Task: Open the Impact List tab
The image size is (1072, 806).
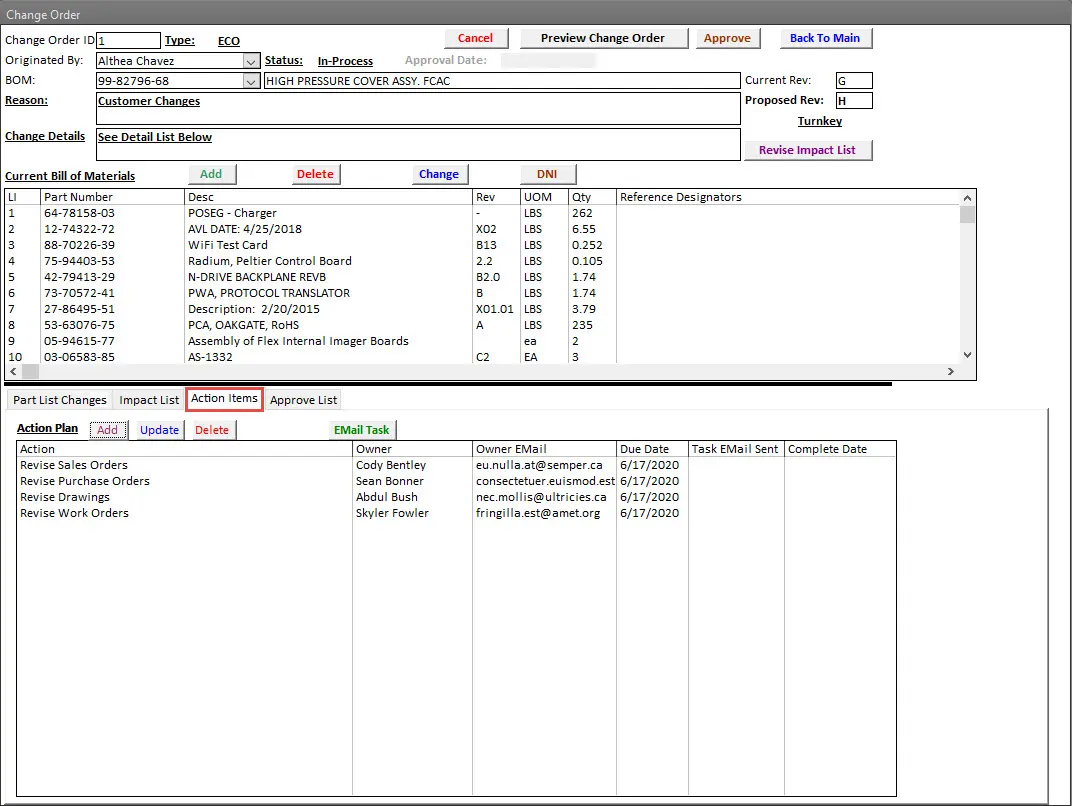Action: tap(149, 400)
